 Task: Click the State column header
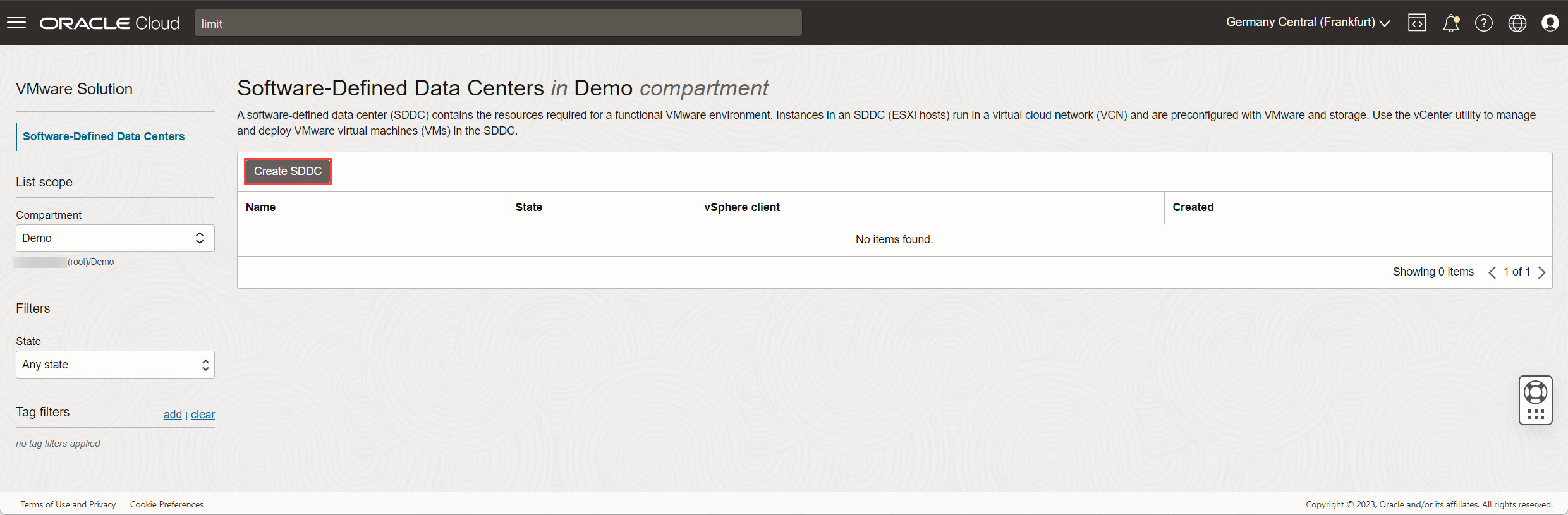[x=602, y=207]
